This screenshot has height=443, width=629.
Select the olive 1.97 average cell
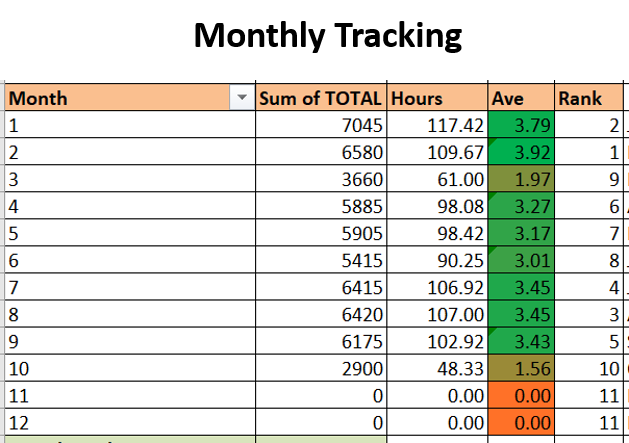tap(520, 180)
